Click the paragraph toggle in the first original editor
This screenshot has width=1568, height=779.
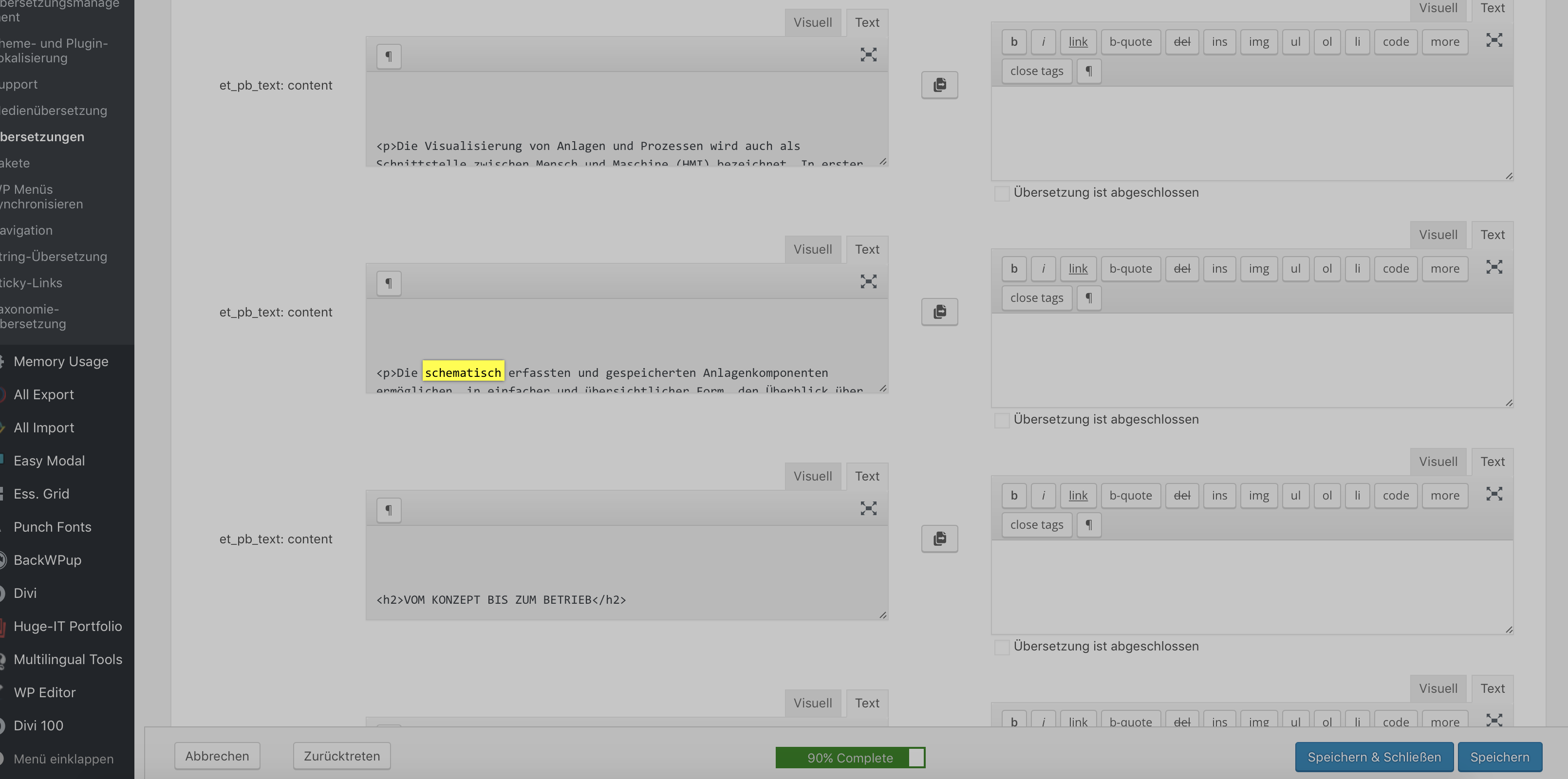[x=389, y=56]
